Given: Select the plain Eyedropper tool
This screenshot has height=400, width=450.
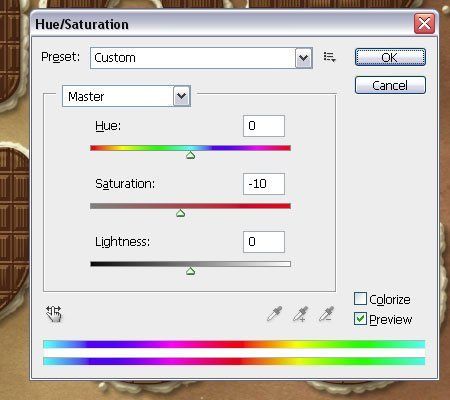Looking at the screenshot, I should [x=275, y=314].
